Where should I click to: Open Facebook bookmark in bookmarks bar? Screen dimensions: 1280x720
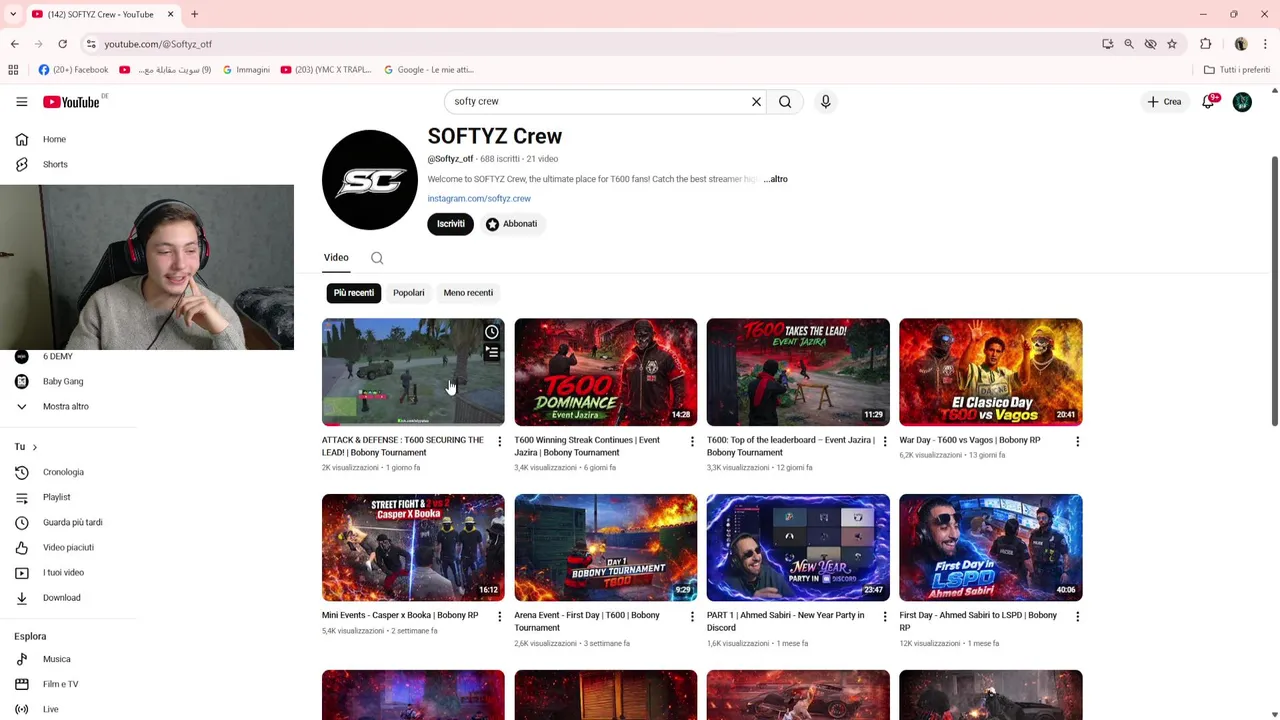[73, 70]
